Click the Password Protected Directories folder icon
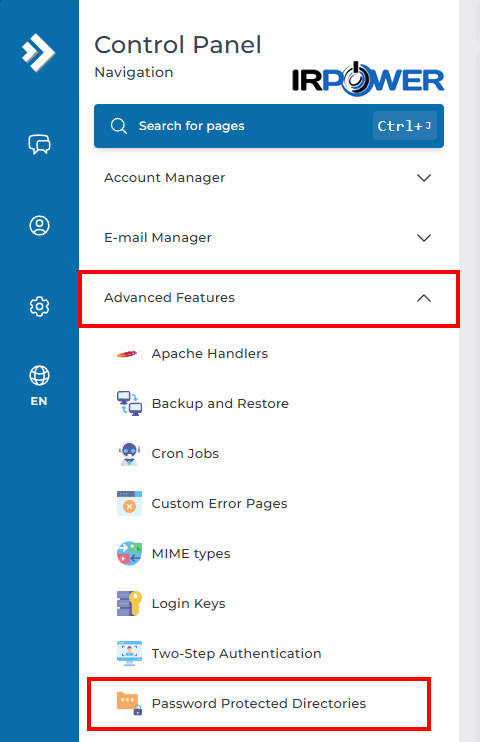 pos(129,703)
